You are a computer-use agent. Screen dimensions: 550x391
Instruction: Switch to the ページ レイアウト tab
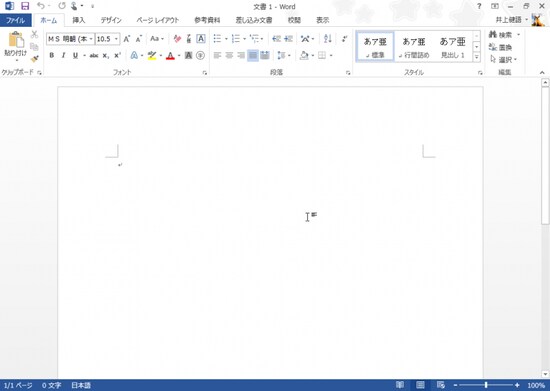coord(157,20)
